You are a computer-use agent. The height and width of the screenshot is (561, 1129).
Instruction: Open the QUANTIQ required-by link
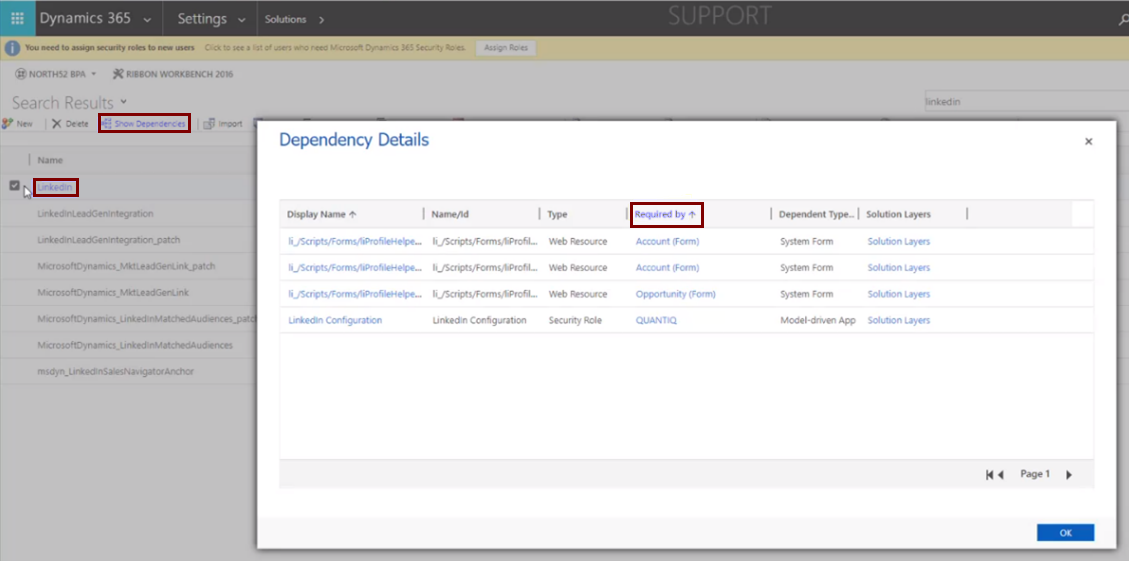(x=656, y=320)
